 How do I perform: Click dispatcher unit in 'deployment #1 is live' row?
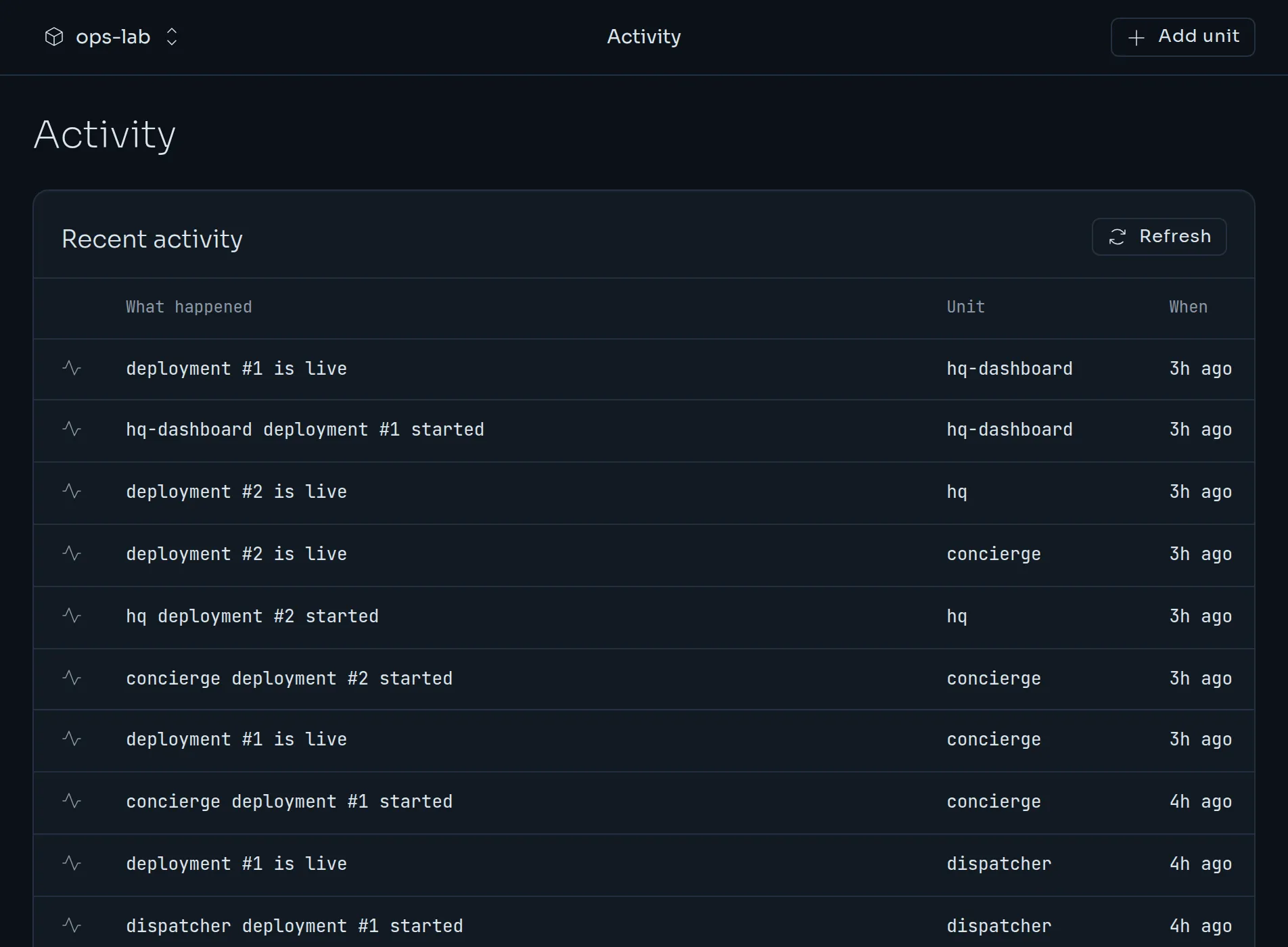coord(999,864)
